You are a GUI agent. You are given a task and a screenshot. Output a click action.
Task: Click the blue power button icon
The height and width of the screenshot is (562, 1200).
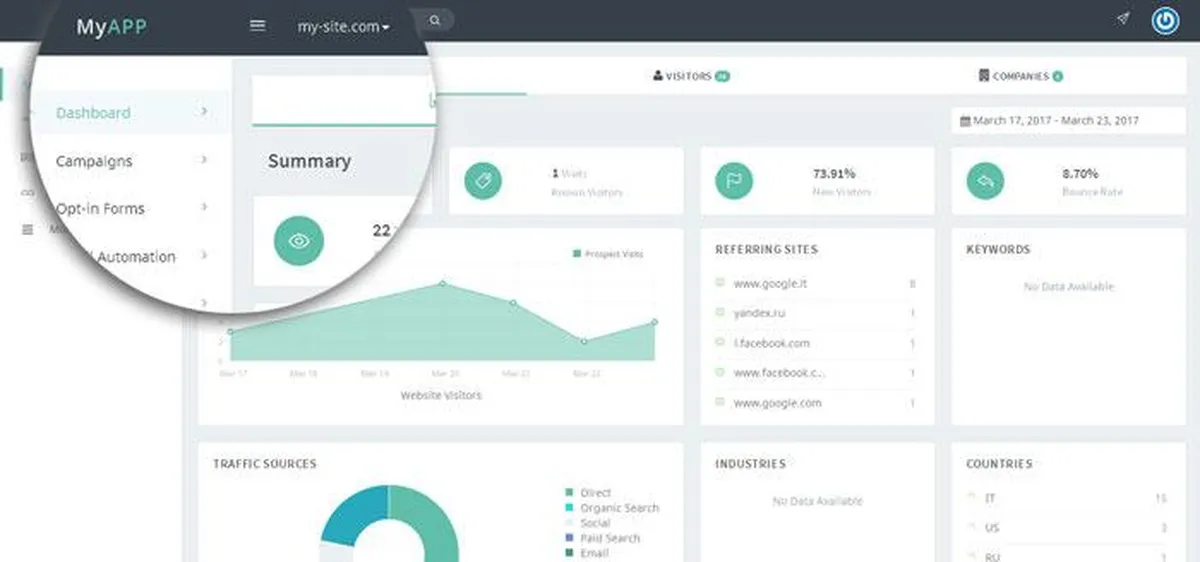(1165, 21)
